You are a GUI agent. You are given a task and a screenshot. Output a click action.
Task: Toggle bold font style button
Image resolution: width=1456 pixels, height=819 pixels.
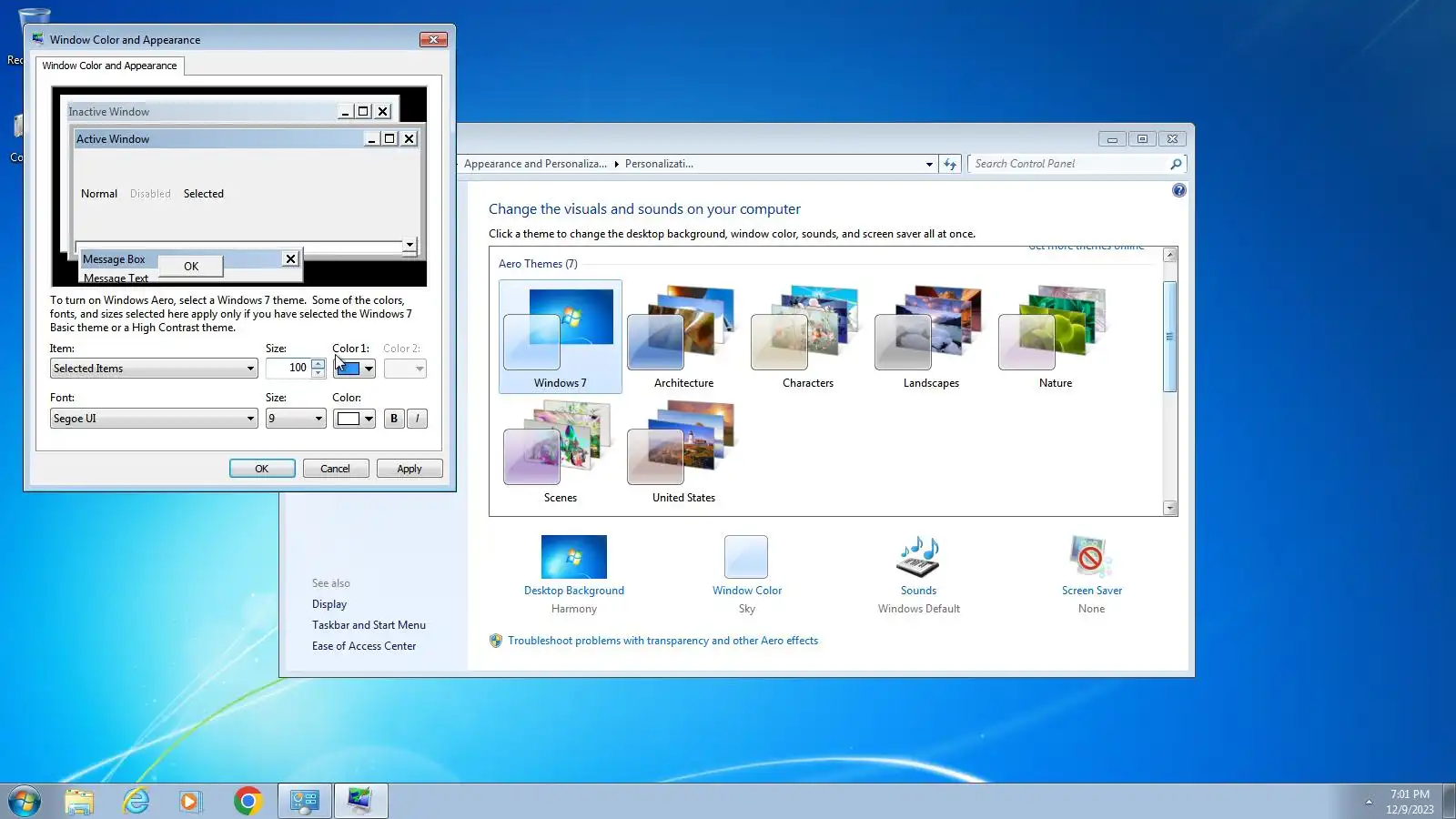tap(394, 419)
